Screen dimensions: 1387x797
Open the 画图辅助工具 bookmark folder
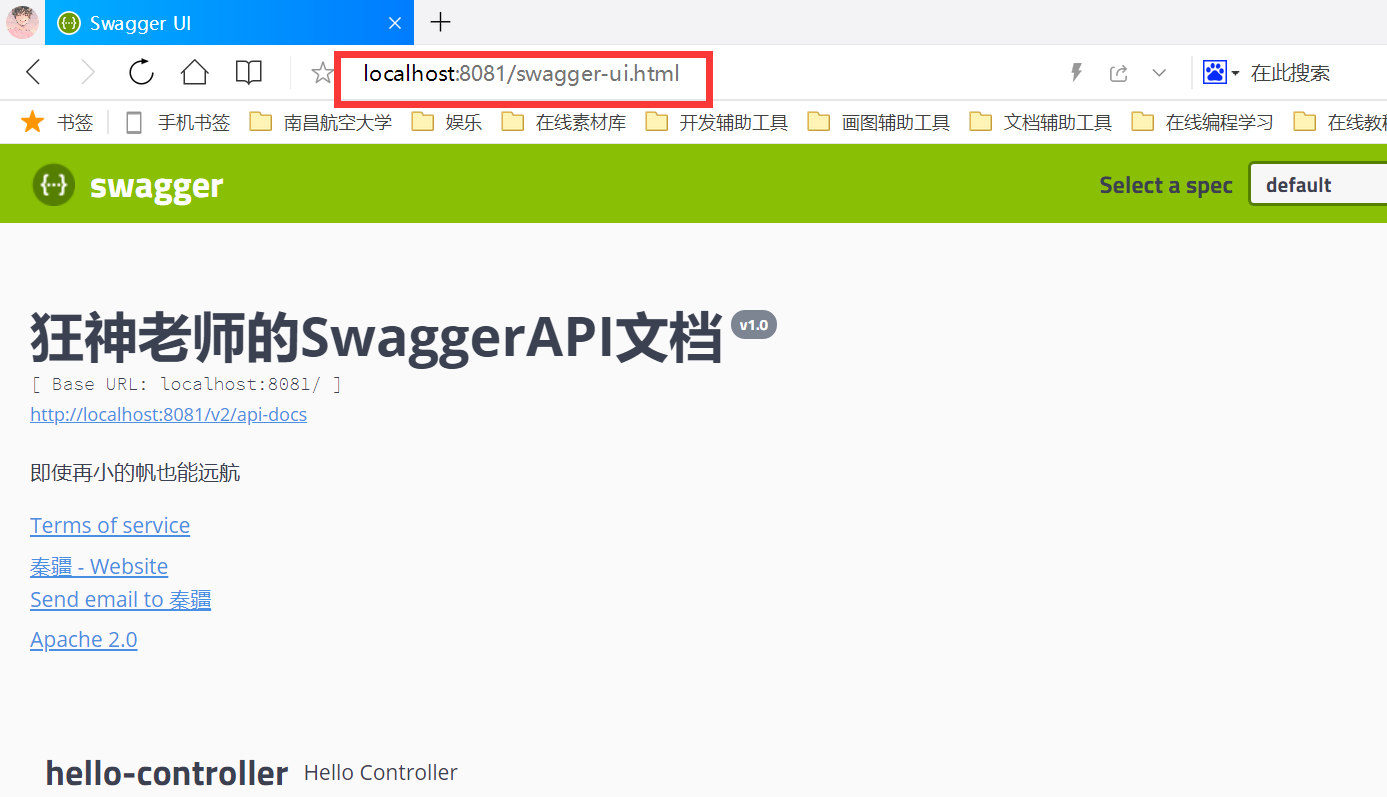pyautogui.click(x=879, y=122)
